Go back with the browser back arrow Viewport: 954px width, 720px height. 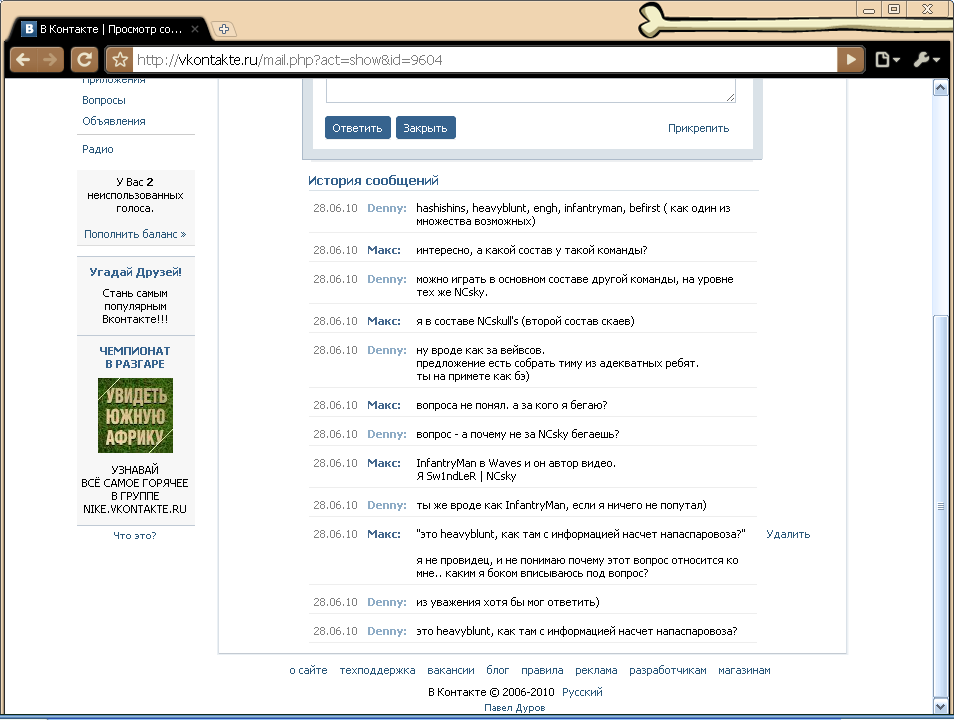23,59
